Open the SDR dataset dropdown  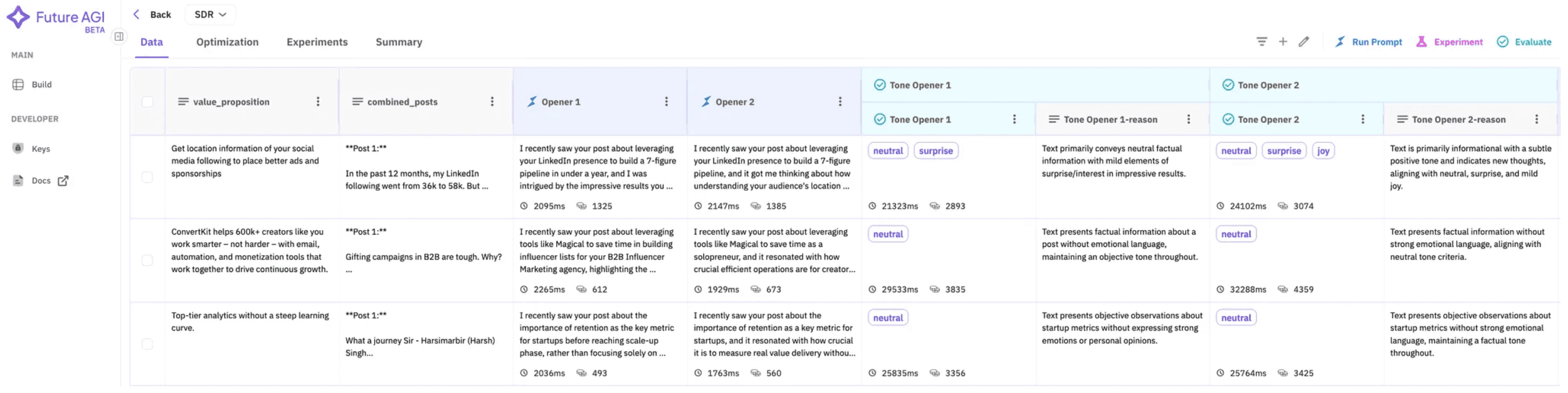[210, 15]
